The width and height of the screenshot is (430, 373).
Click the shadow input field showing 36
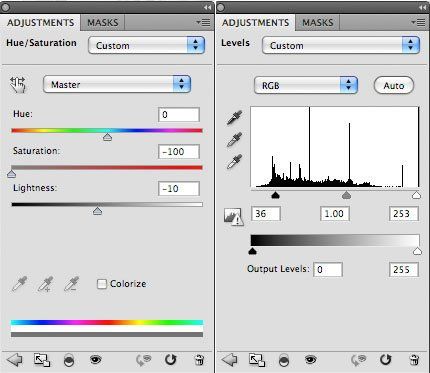pos(266,214)
